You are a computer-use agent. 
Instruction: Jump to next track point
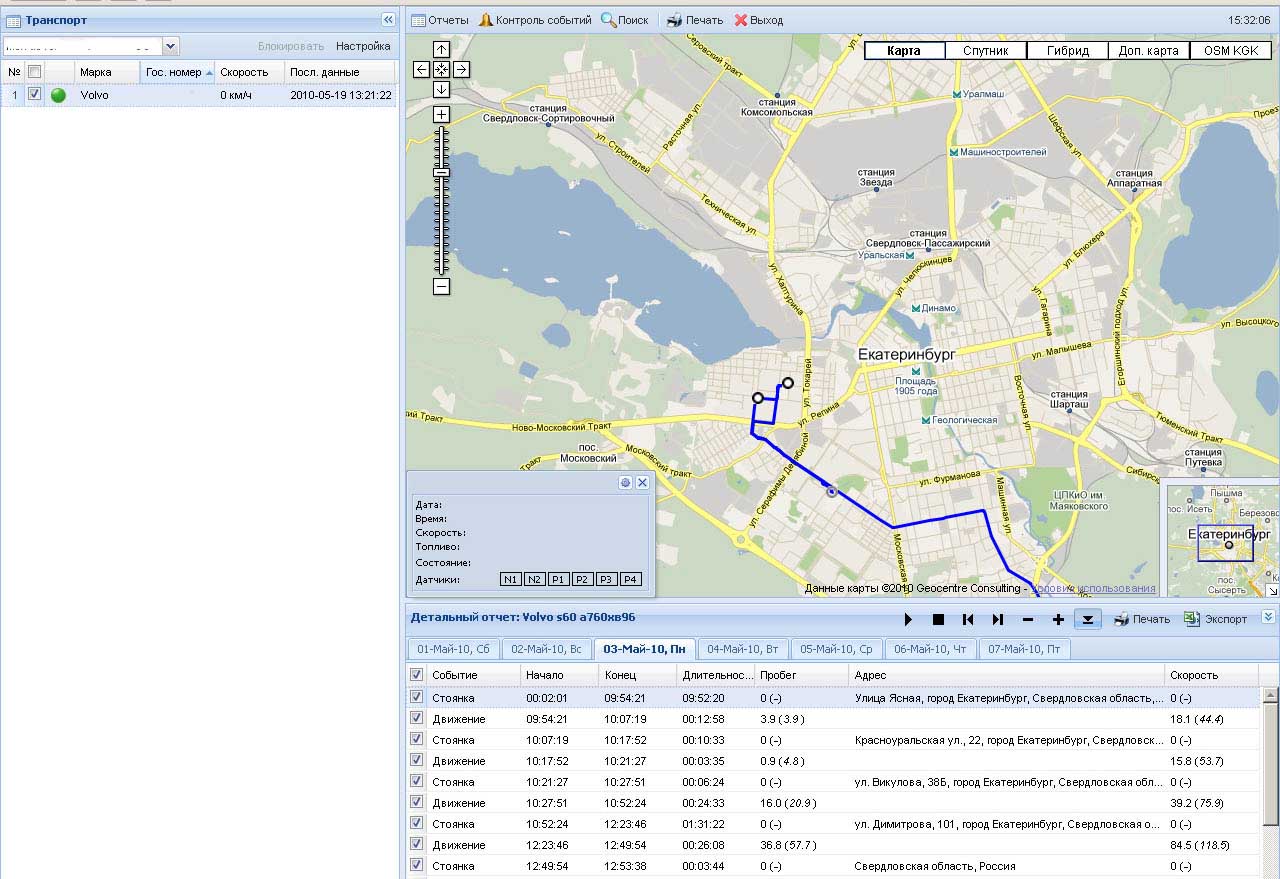coord(997,620)
